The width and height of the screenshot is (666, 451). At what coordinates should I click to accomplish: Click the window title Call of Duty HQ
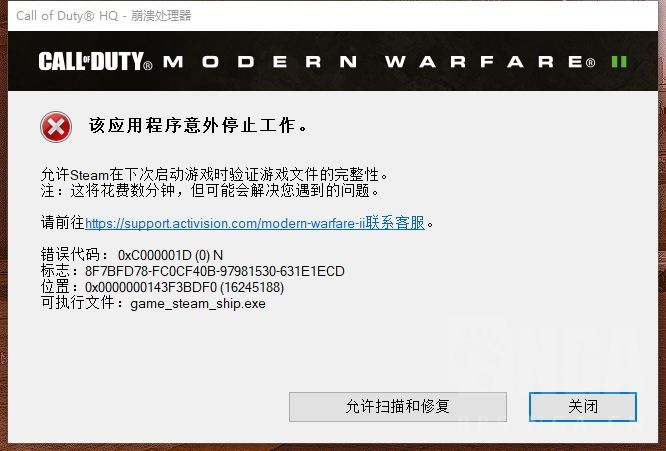click(67, 16)
